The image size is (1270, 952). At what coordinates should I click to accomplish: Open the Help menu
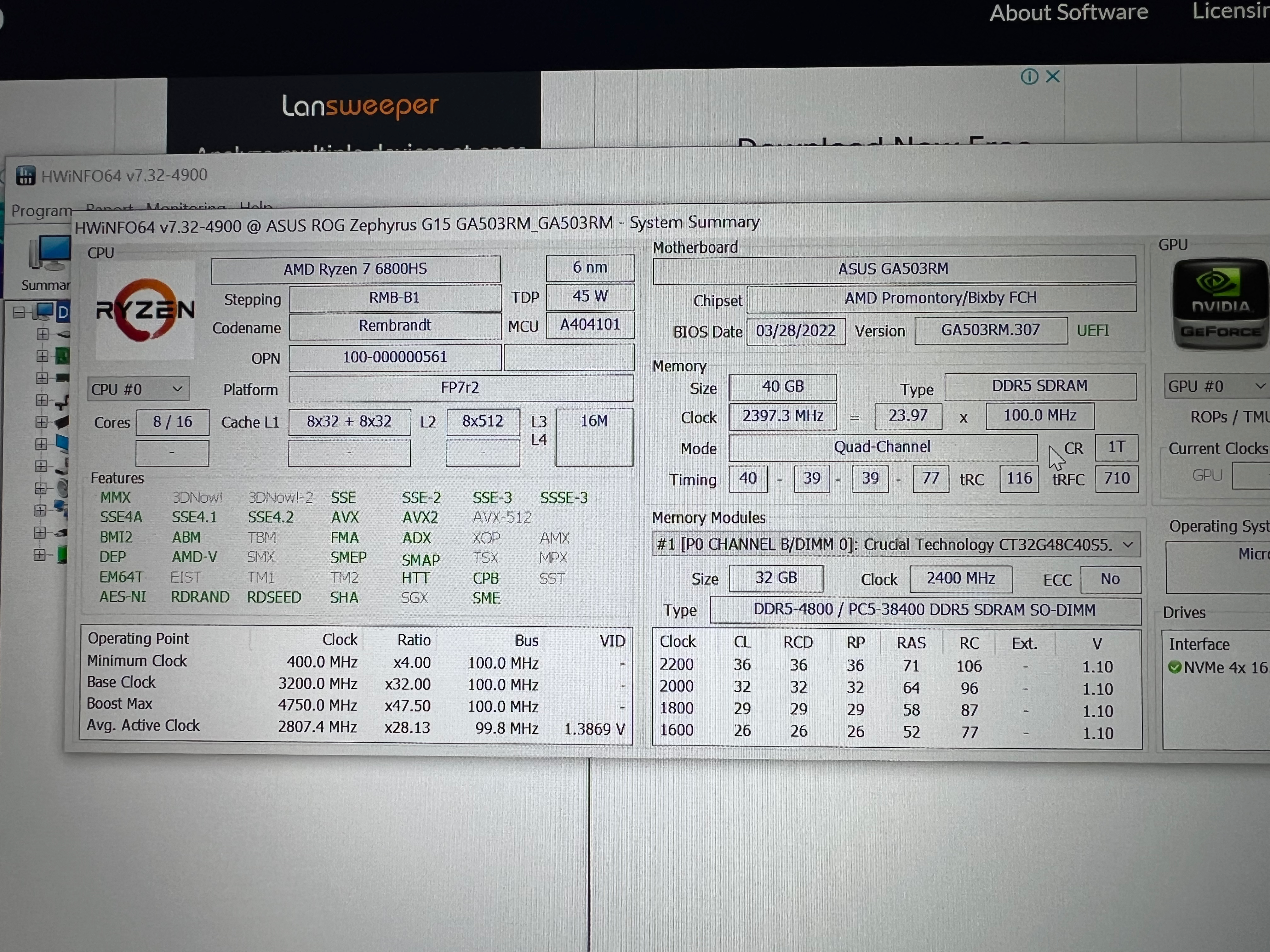256,206
